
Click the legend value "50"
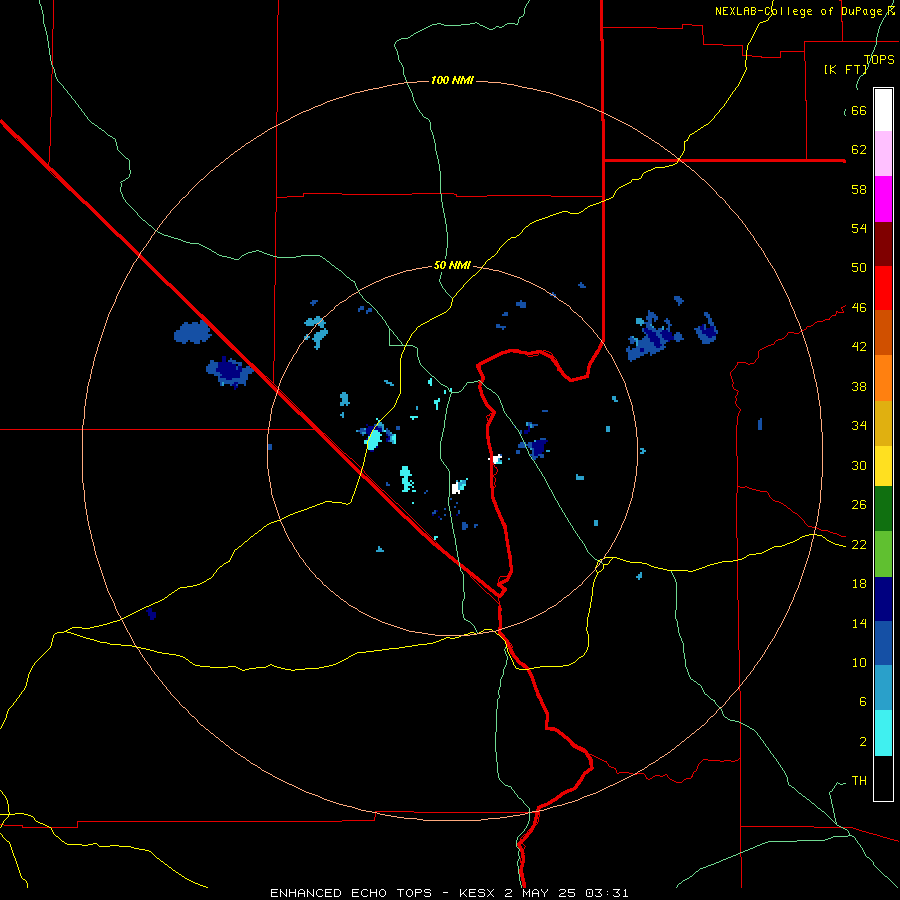click(859, 268)
